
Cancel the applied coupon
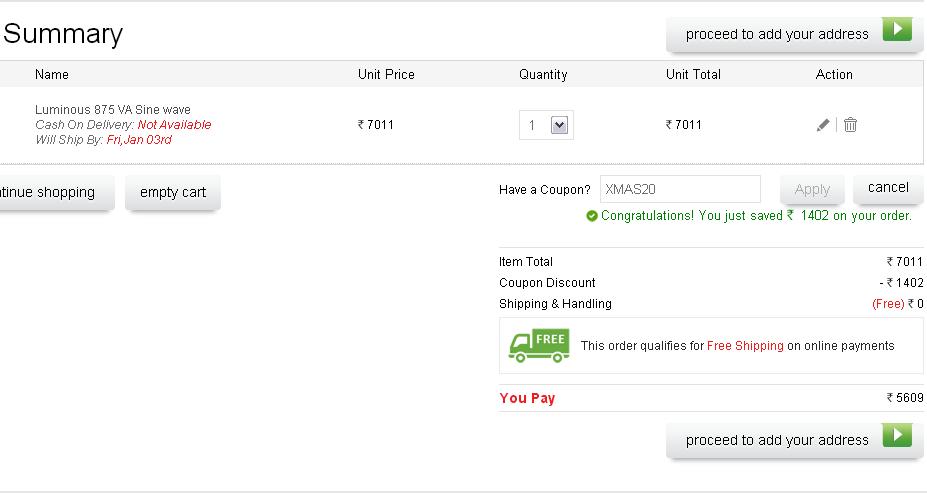tap(888, 187)
